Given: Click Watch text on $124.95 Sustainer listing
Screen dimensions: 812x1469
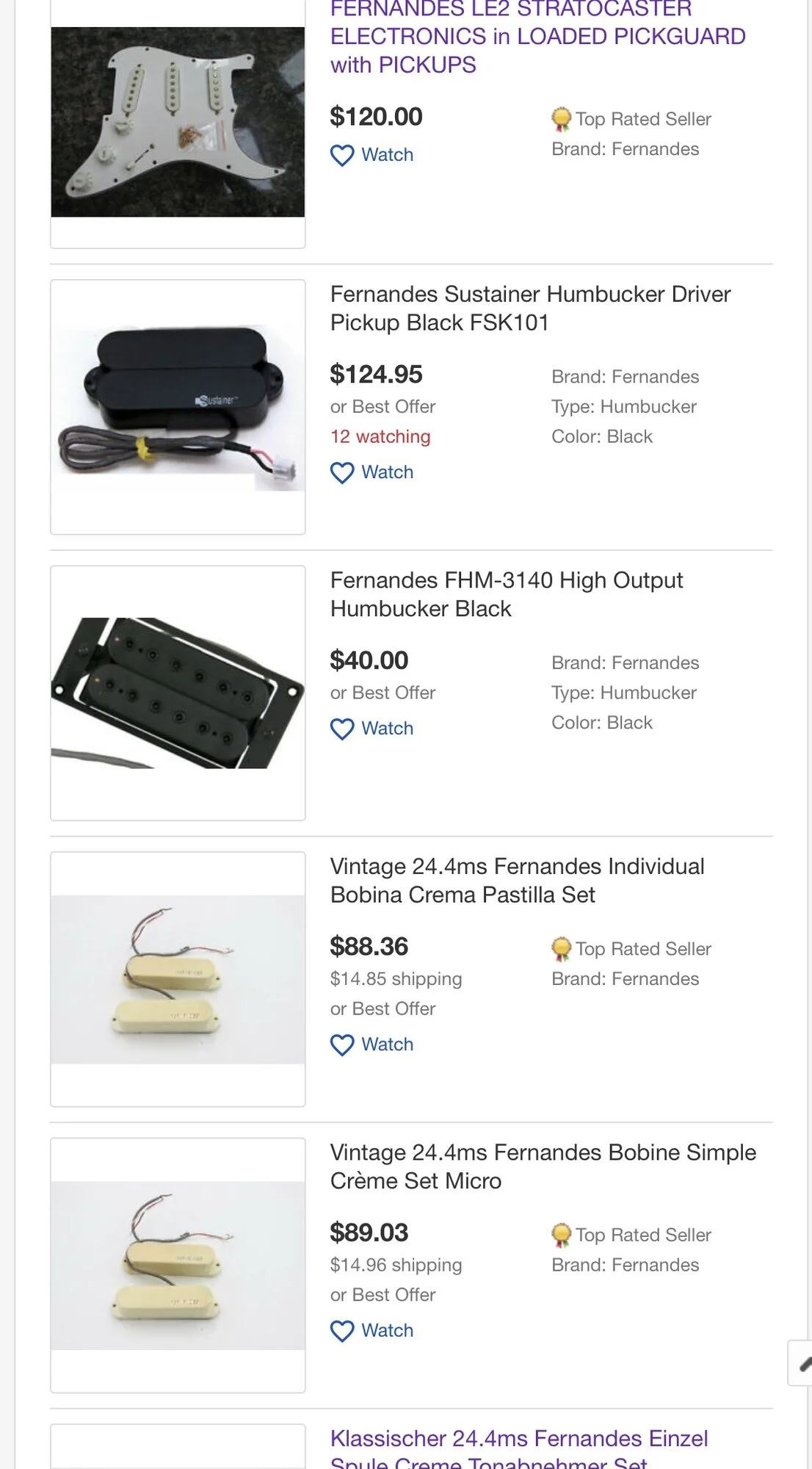Looking at the screenshot, I should 387,472.
